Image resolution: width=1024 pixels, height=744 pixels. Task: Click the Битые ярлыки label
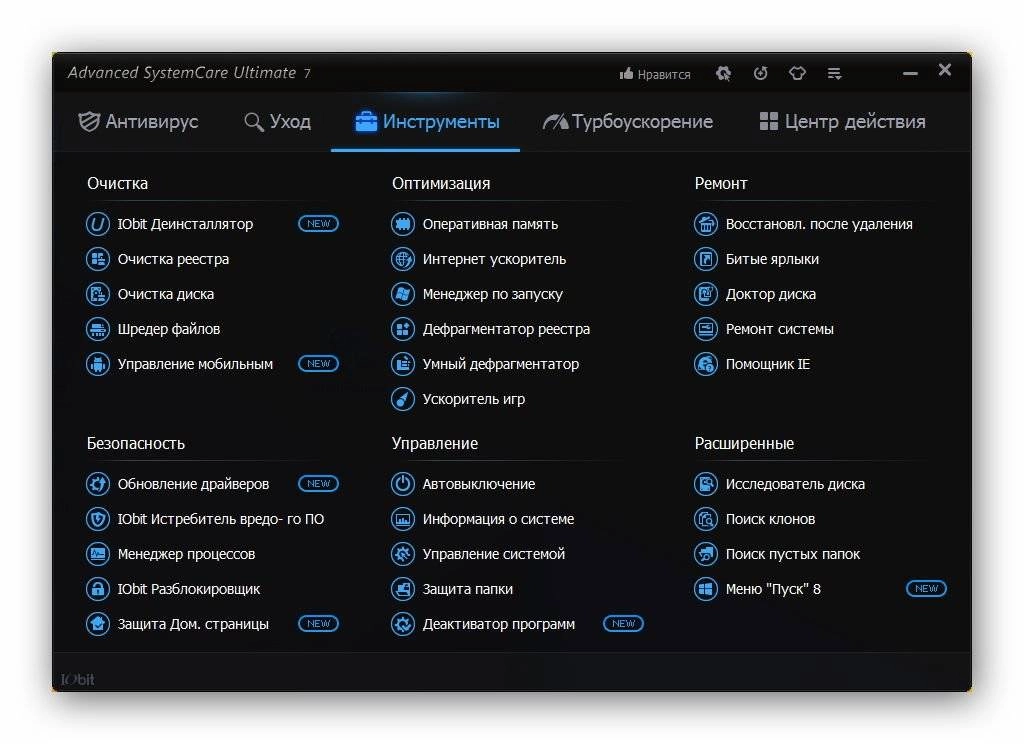772,259
